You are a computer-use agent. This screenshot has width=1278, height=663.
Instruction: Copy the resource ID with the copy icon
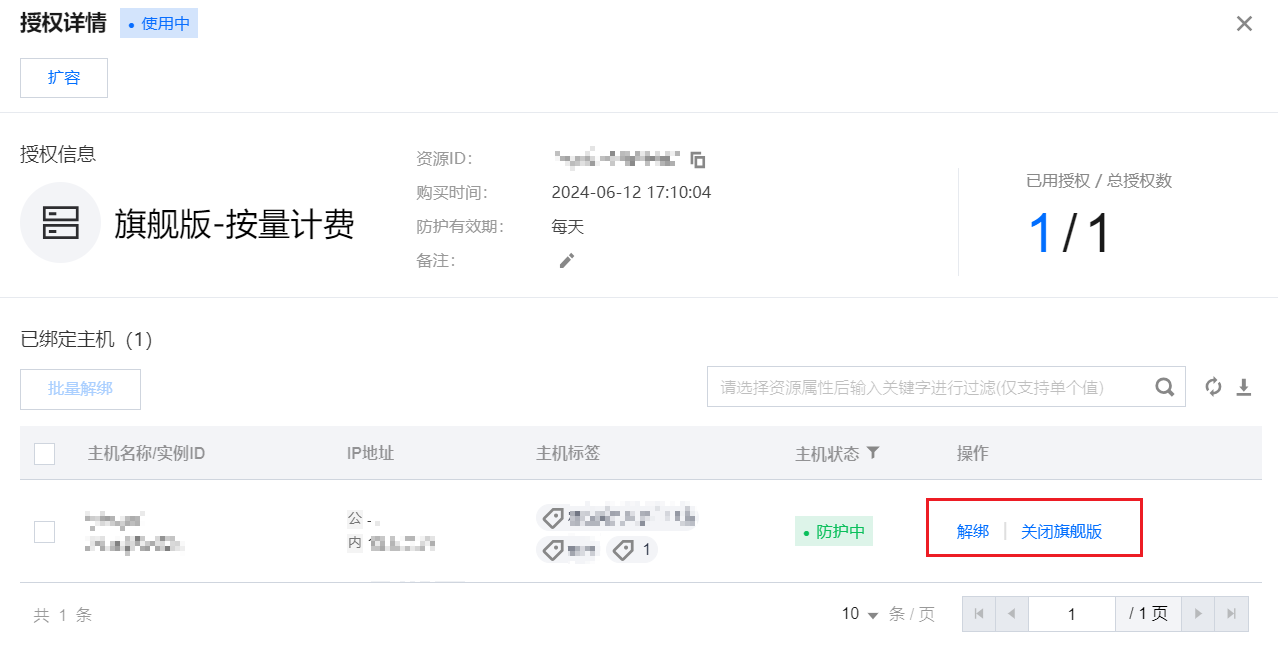(698, 159)
